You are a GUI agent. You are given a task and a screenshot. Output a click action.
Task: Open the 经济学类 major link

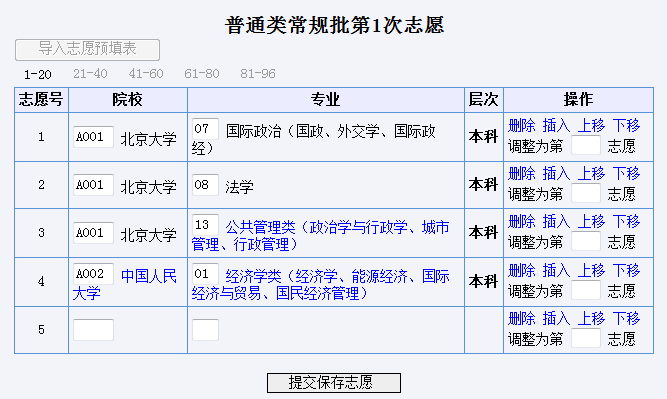click(x=320, y=285)
